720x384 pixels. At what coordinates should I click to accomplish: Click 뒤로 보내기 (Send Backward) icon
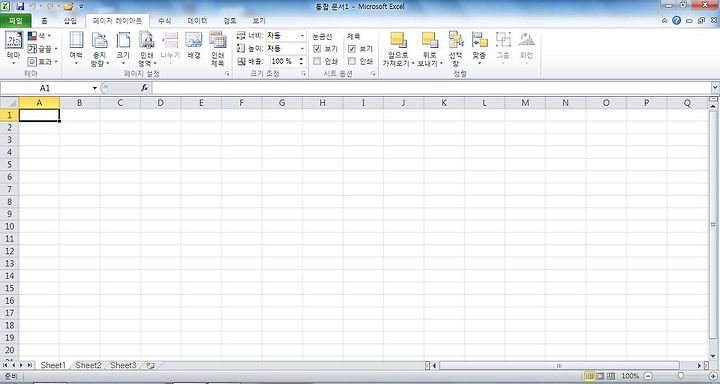430,40
